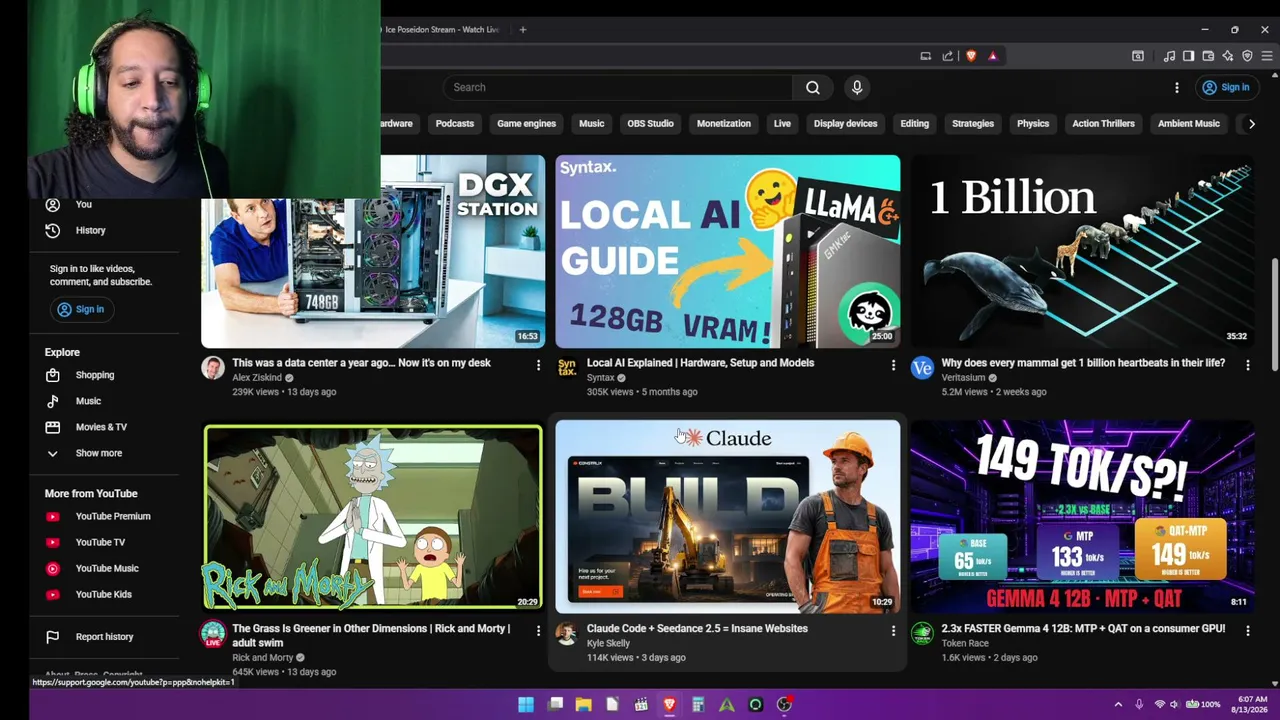Open options menu for the Veritasium heartbeats video
The height and width of the screenshot is (720, 1280).
point(1247,365)
